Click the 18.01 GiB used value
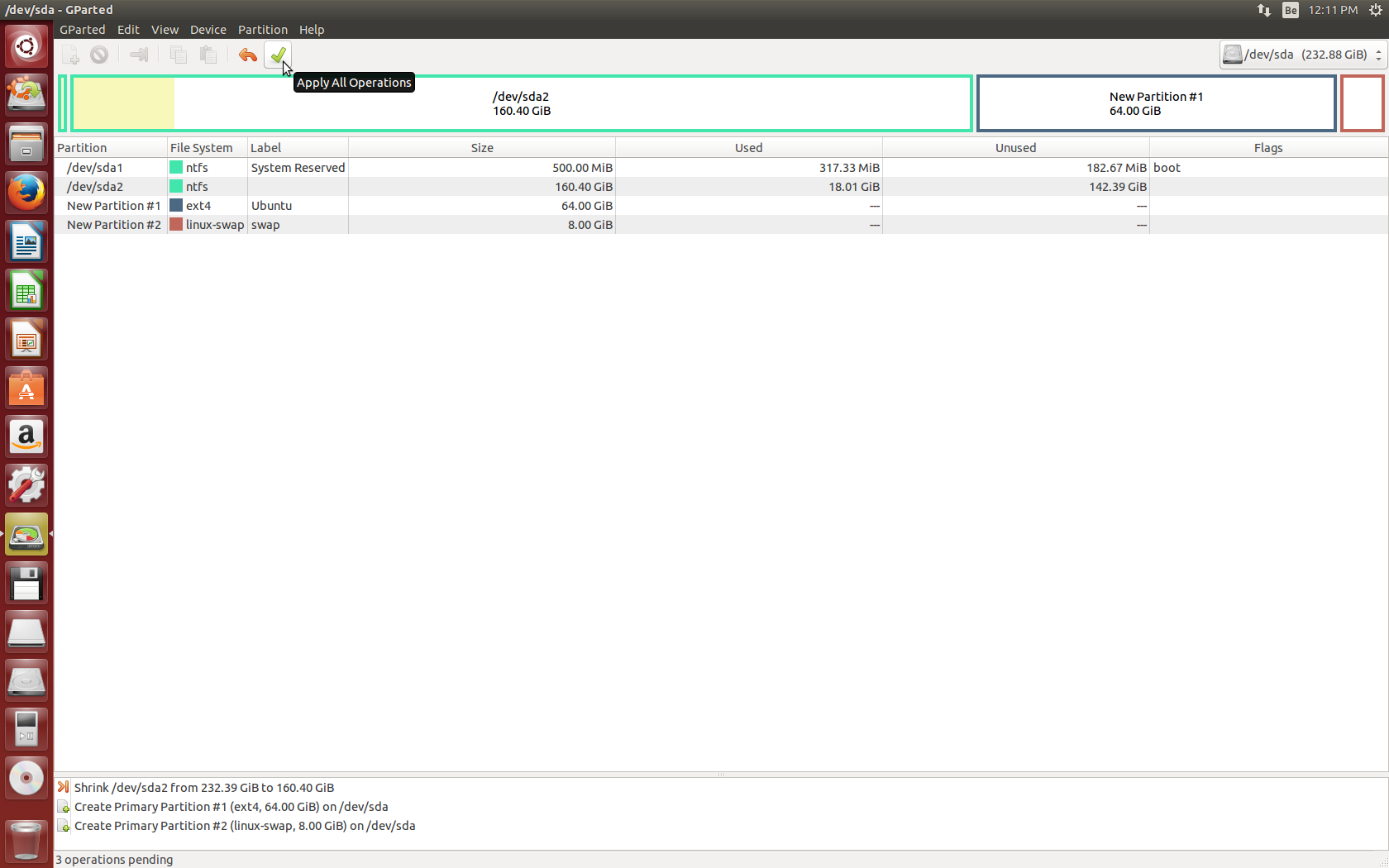The width and height of the screenshot is (1389, 868). tap(854, 187)
